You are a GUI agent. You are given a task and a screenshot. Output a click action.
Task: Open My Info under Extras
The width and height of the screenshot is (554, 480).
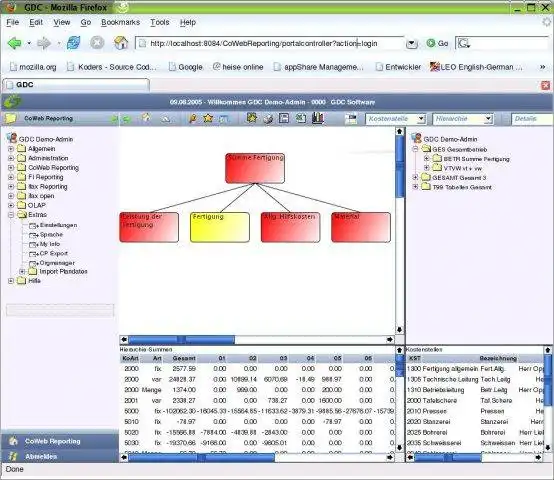tap(50, 244)
